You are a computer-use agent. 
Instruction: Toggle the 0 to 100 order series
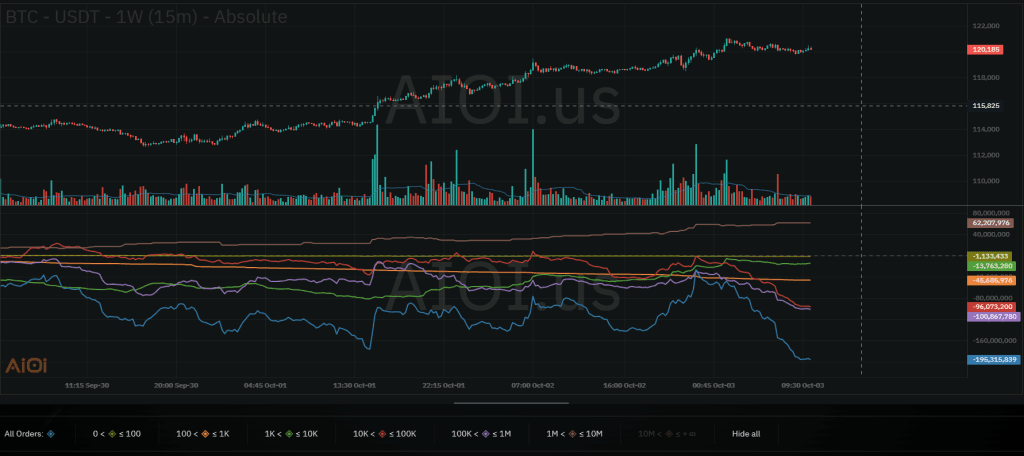pyautogui.click(x=116, y=434)
